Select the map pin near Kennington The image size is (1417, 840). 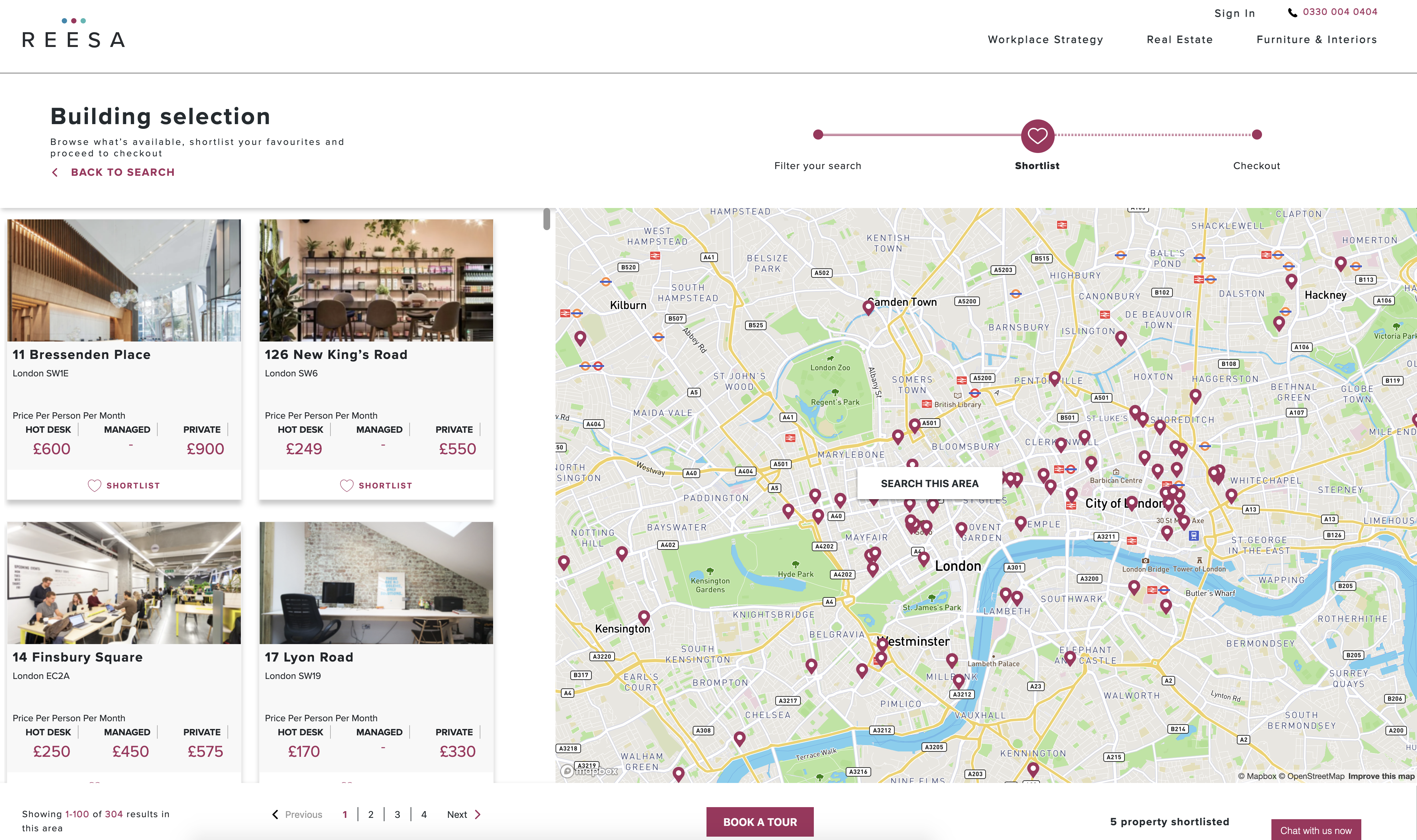(x=1033, y=769)
